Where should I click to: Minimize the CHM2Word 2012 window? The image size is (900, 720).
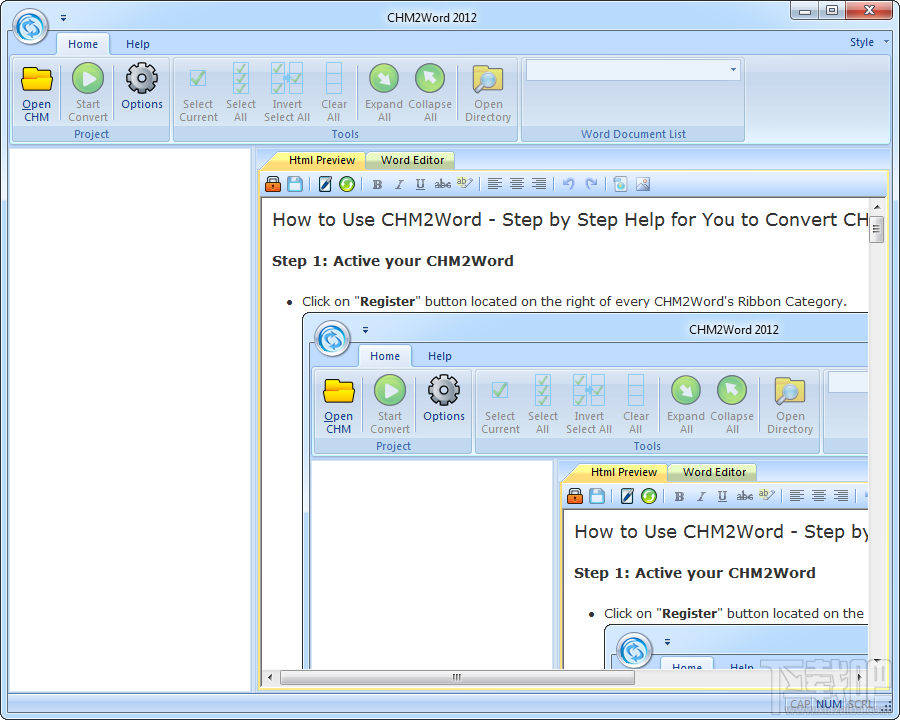pos(805,11)
